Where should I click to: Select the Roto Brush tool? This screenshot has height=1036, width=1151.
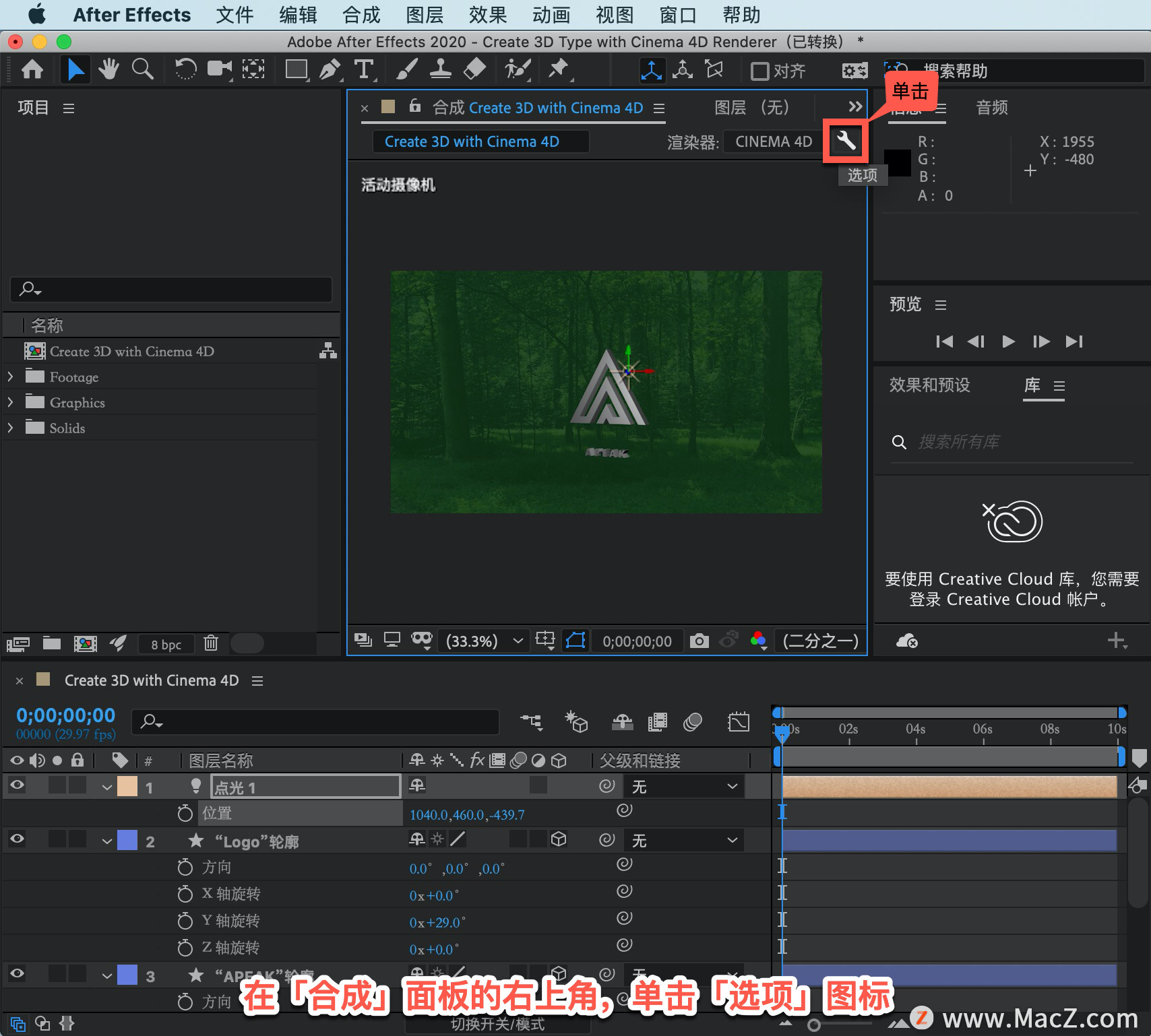click(518, 69)
